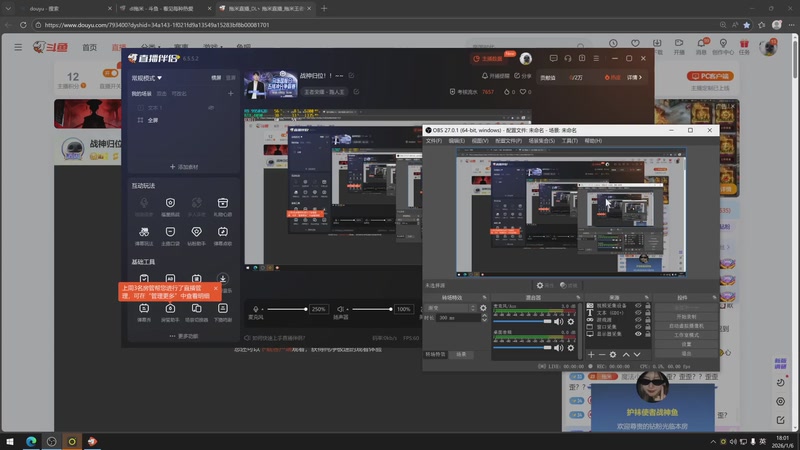Toggle lock on 显示器采集 source
Screen dimensions: 800x450
[647, 334]
